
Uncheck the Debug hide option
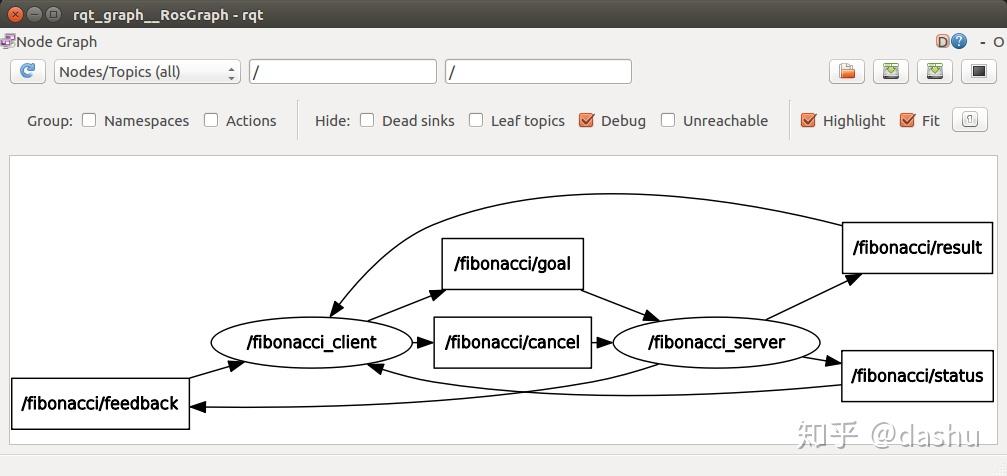587,120
